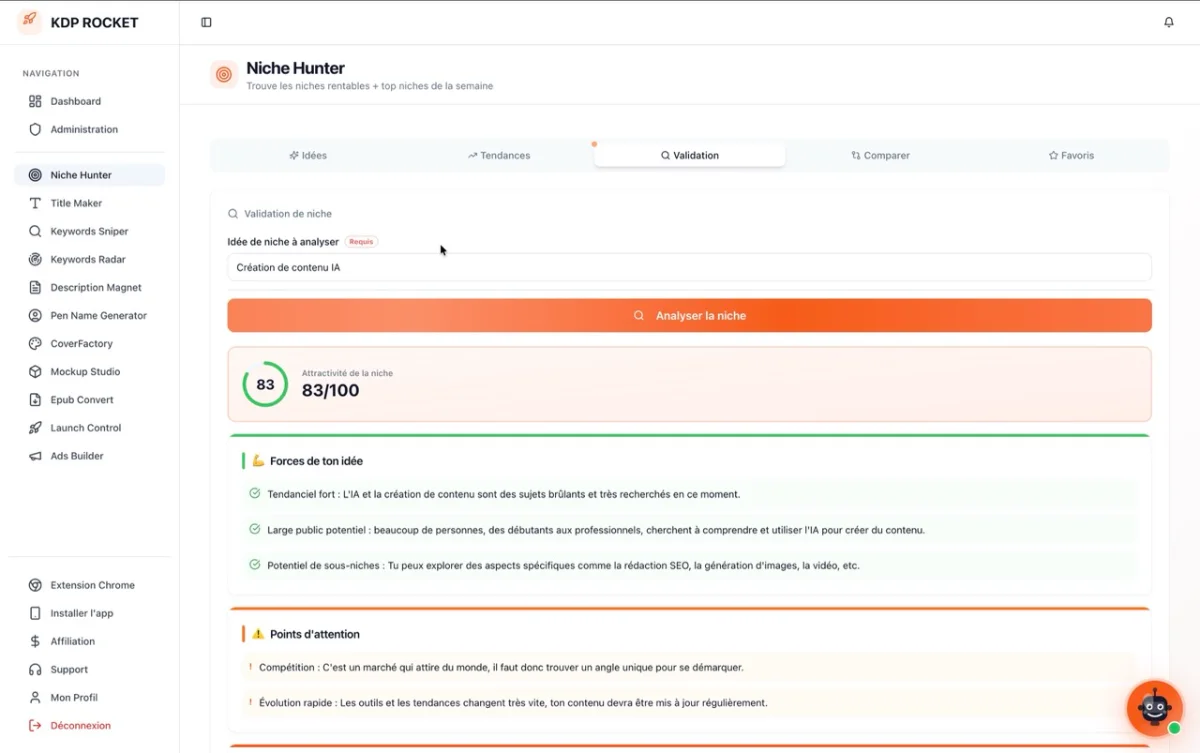Click the 83/100 score text

[x=330, y=391]
